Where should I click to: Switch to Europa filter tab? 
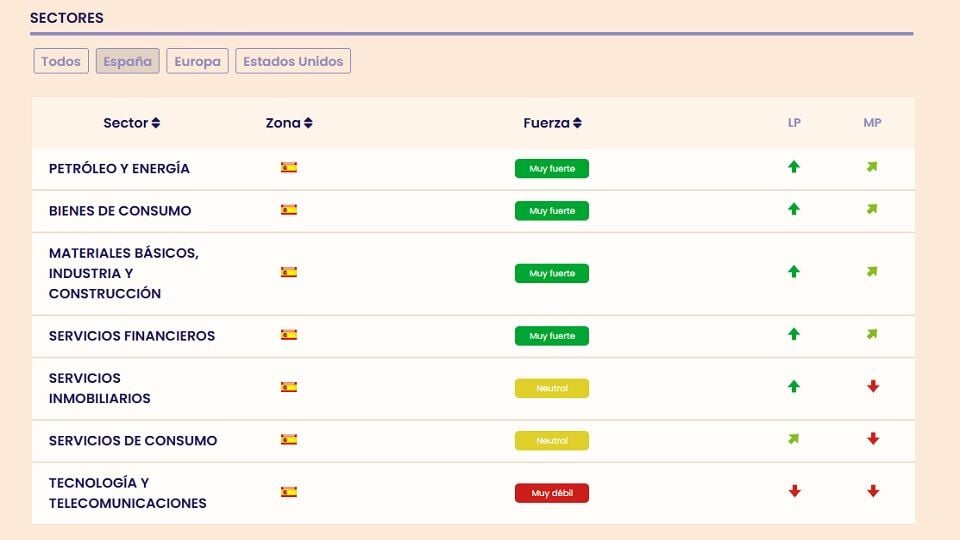197,61
